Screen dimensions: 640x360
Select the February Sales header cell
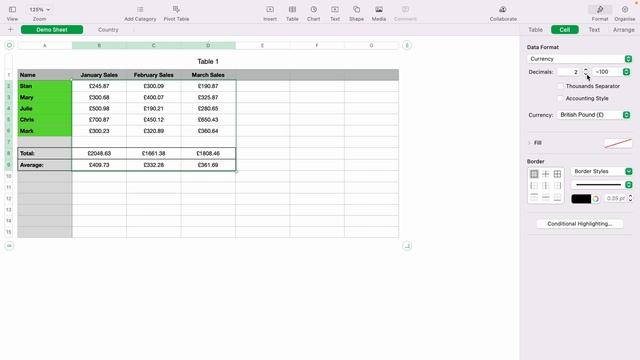[153, 75]
